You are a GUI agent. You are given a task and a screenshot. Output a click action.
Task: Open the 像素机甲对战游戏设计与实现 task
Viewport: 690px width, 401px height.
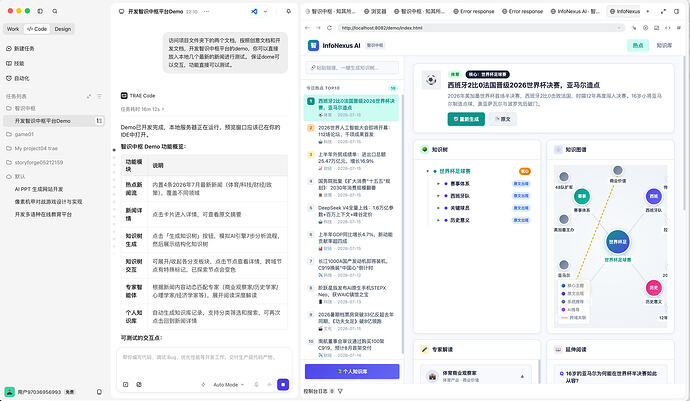tap(48, 202)
